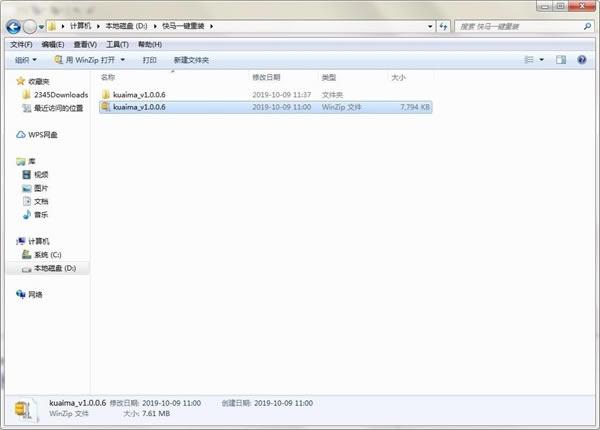Click the star icon beside 收藏夹

click(x=21, y=81)
